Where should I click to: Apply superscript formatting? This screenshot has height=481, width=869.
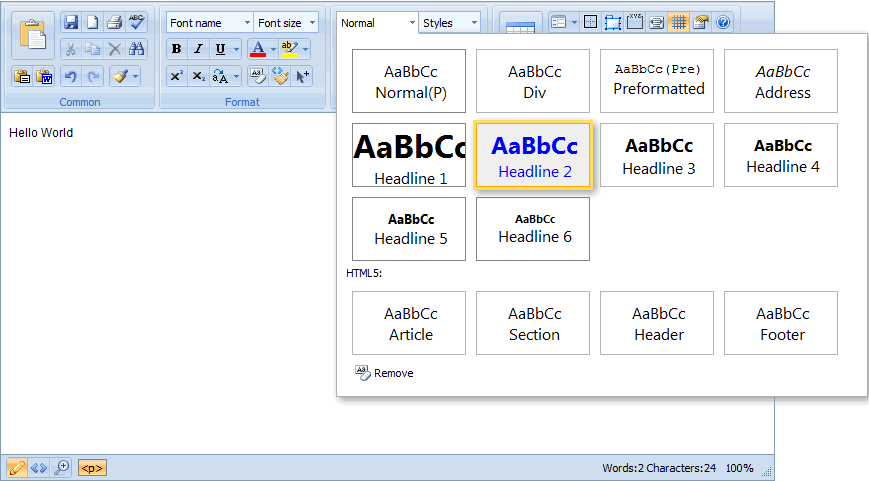(176, 76)
